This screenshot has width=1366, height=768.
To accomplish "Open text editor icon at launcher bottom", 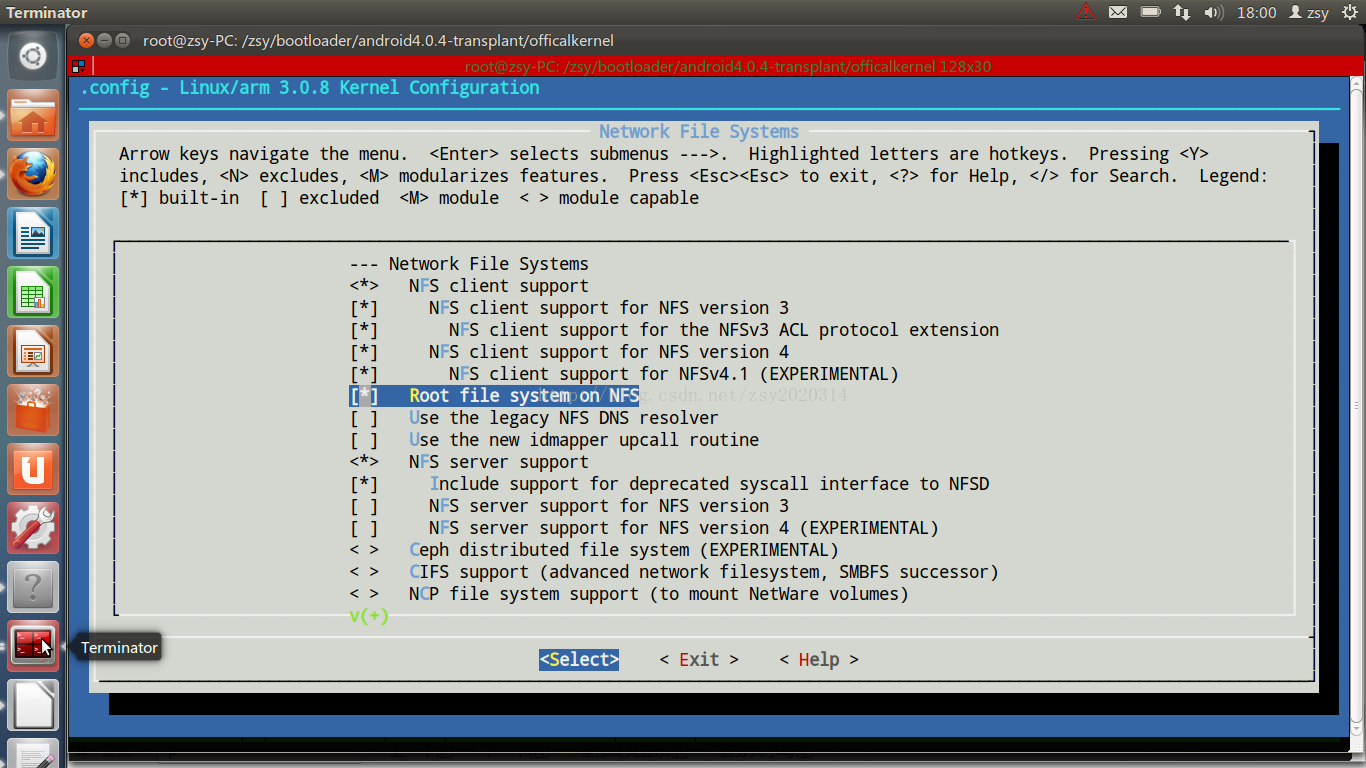I will [x=33, y=754].
